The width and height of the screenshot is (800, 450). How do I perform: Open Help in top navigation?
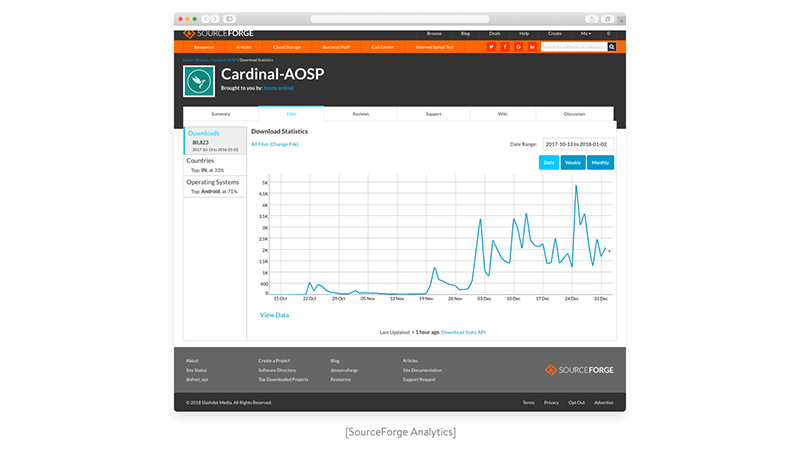coord(524,34)
